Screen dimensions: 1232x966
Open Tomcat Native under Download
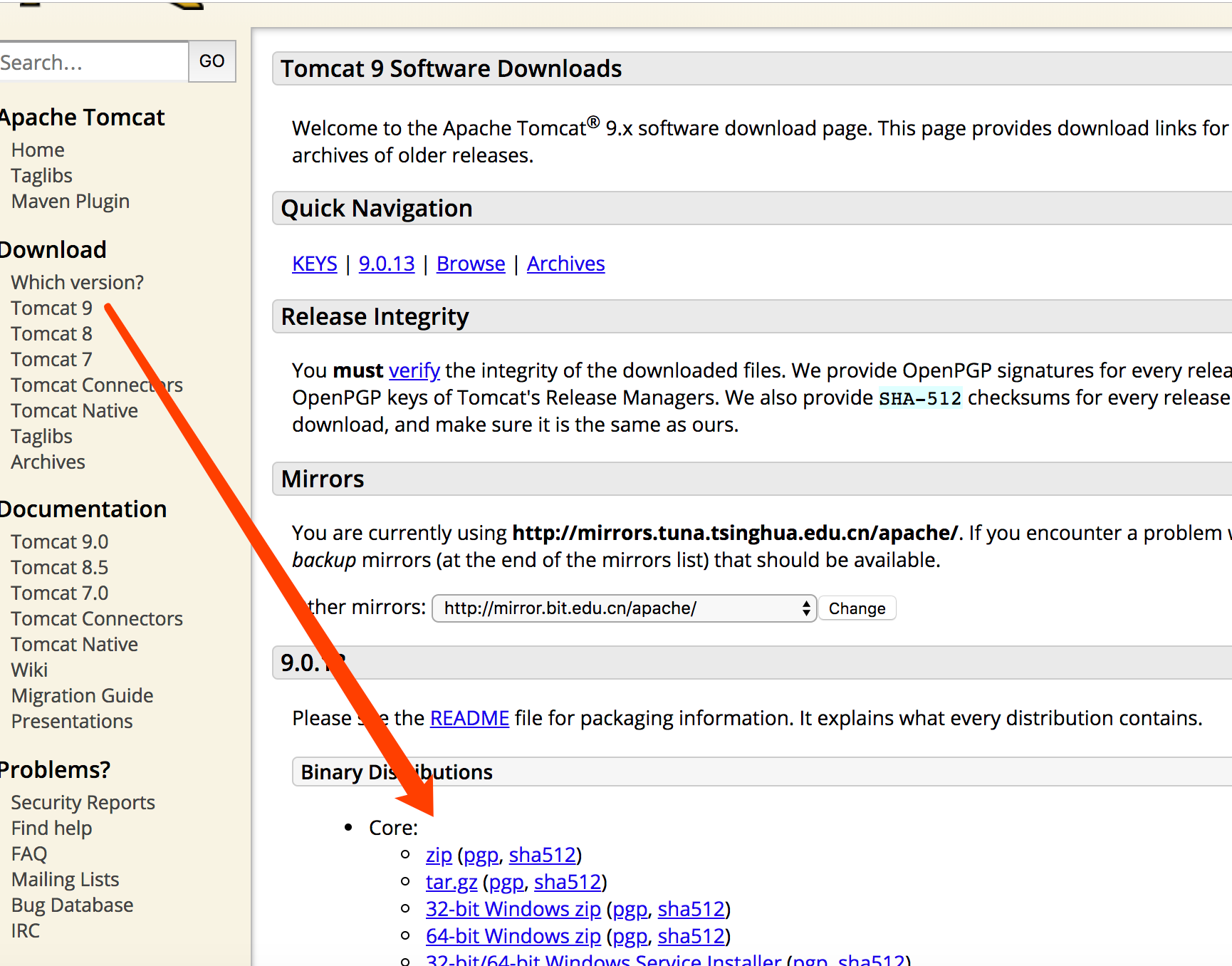point(75,411)
